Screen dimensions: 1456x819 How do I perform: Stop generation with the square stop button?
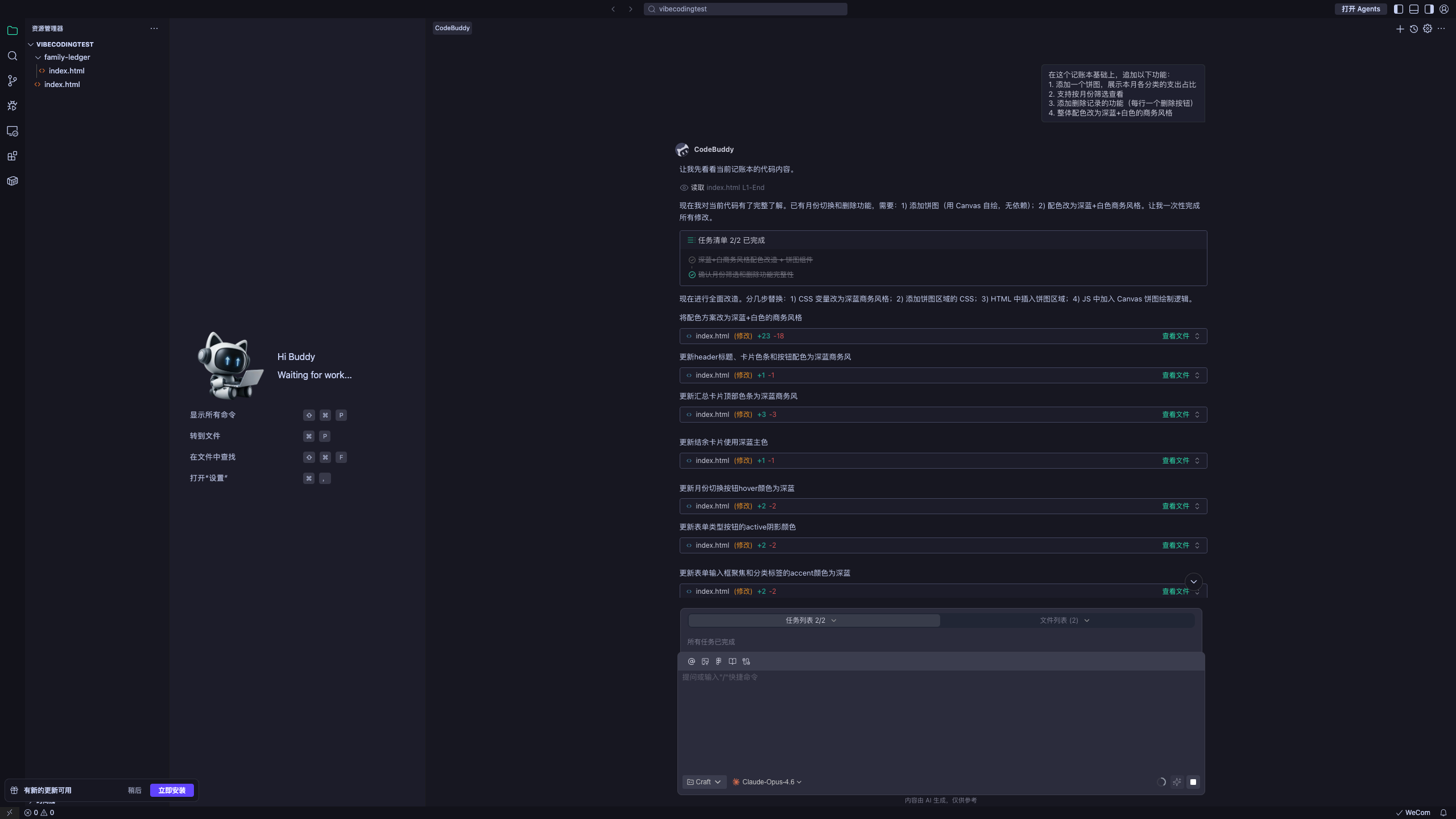pyautogui.click(x=1193, y=782)
